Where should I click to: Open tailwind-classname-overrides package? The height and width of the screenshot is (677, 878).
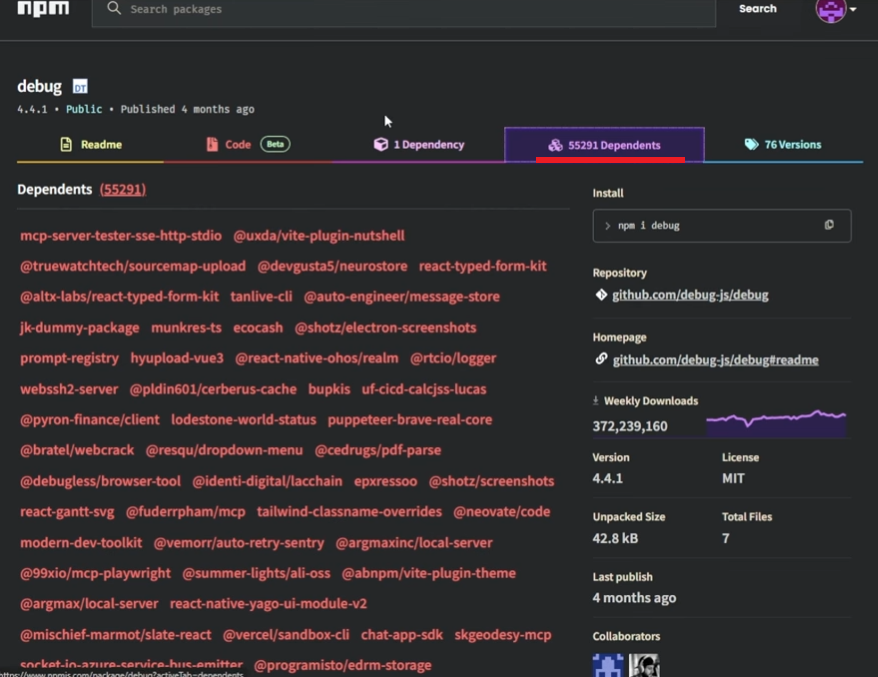[349, 512]
